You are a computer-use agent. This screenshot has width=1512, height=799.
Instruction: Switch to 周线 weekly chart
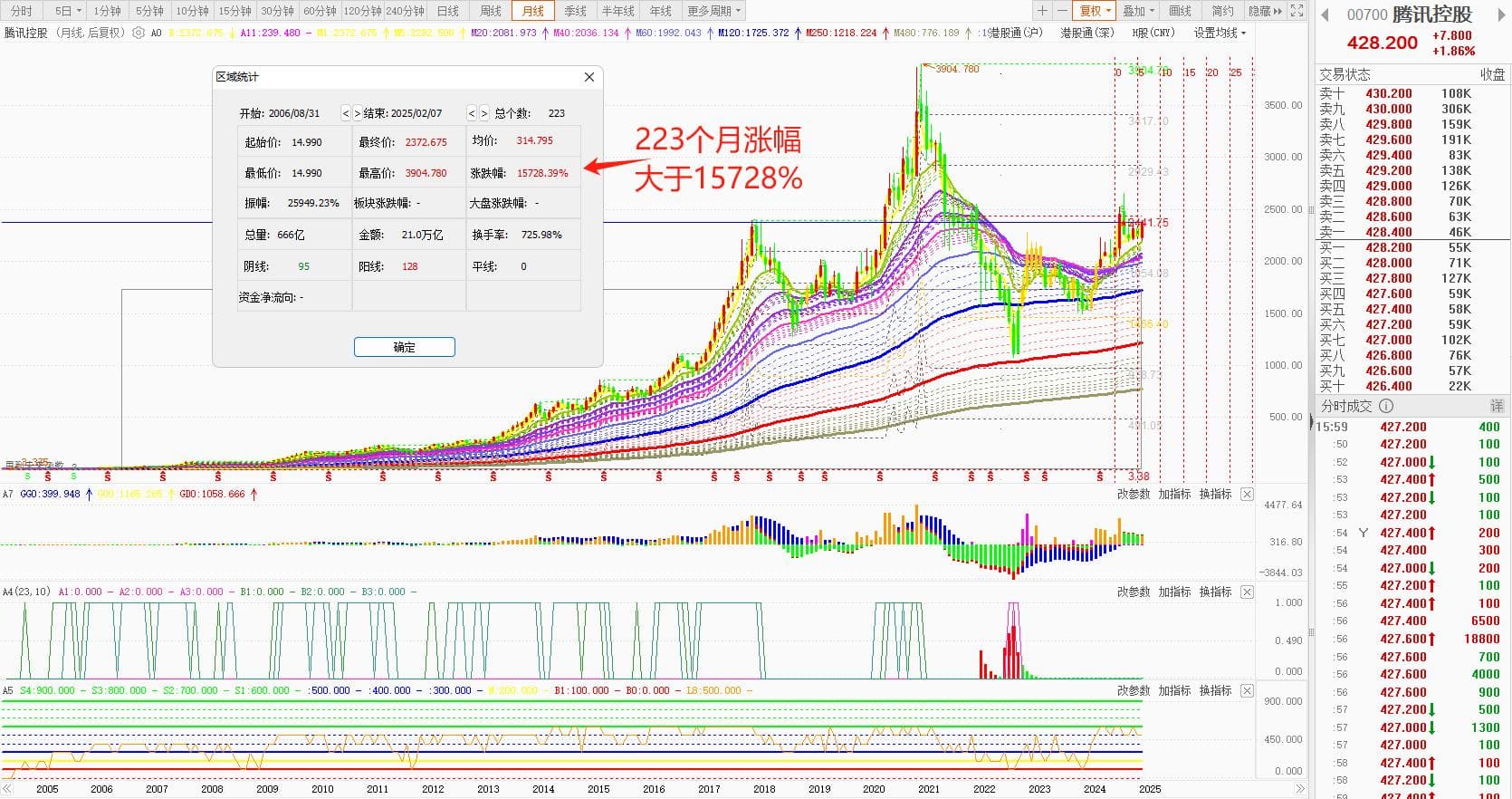pyautogui.click(x=490, y=11)
